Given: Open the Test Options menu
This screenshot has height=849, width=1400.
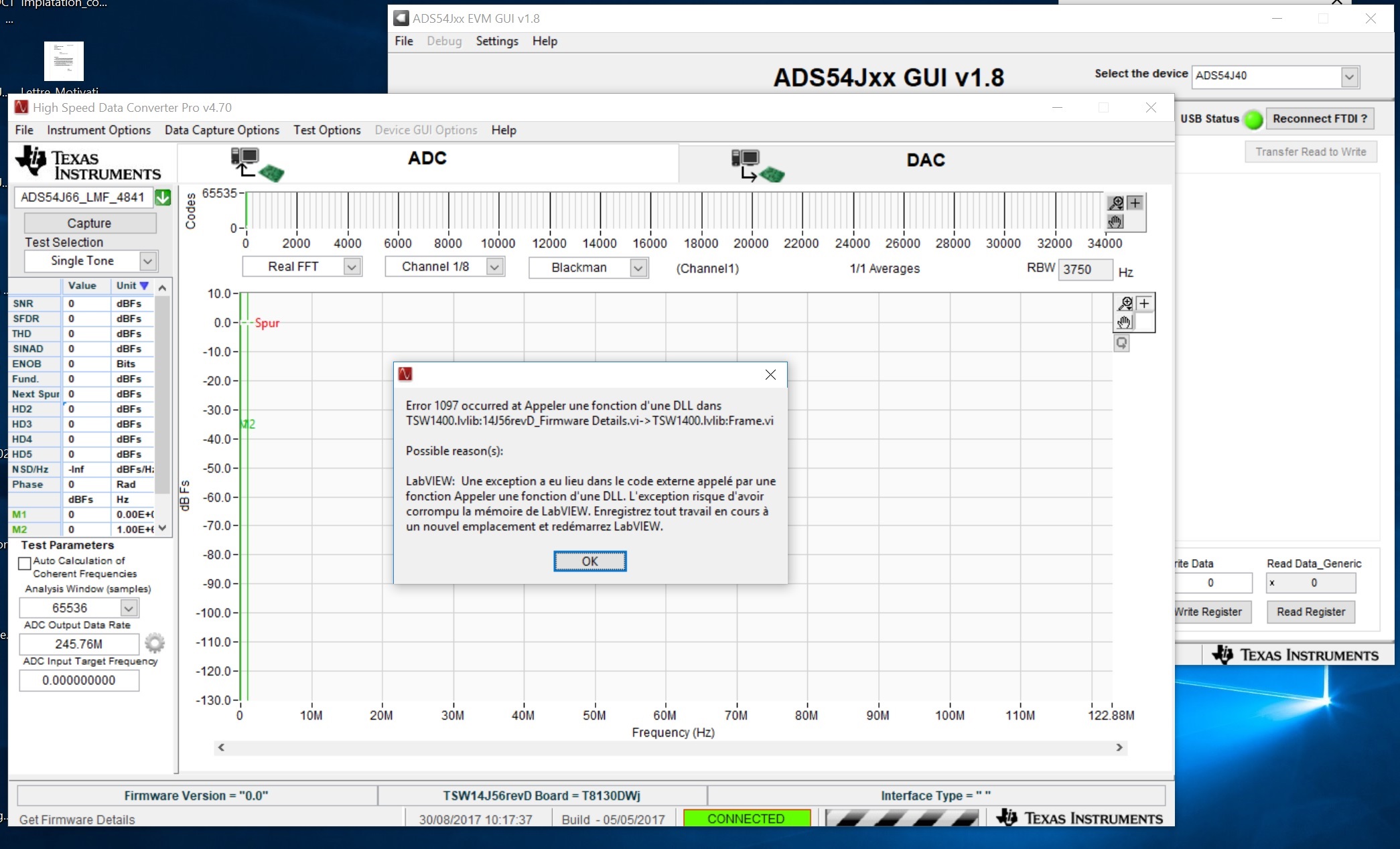Looking at the screenshot, I should coord(327,130).
